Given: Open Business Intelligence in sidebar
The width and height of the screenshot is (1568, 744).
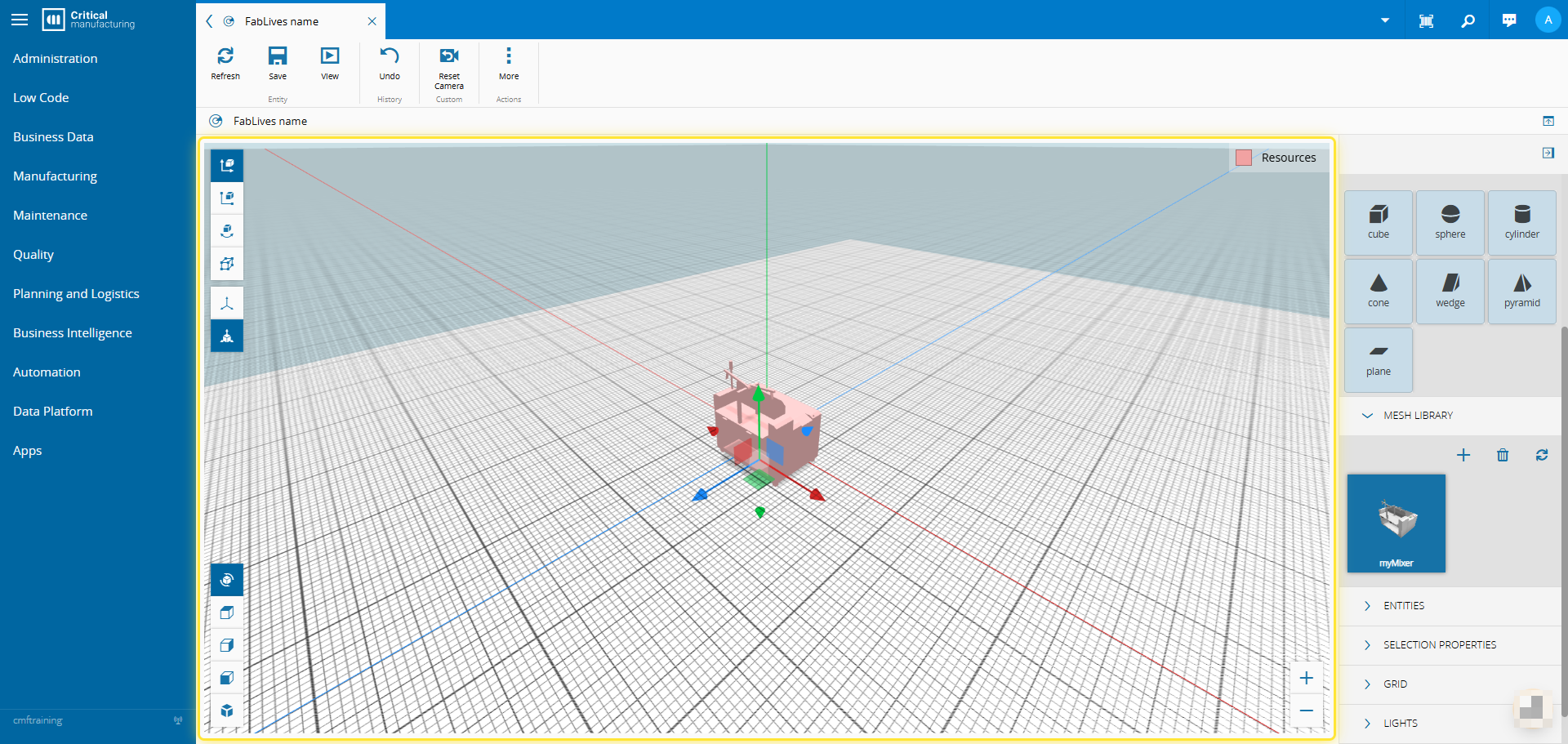Looking at the screenshot, I should (73, 333).
